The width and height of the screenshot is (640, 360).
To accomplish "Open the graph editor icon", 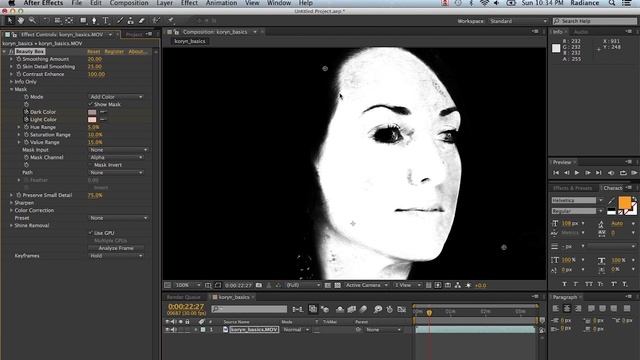I will 402,309.
